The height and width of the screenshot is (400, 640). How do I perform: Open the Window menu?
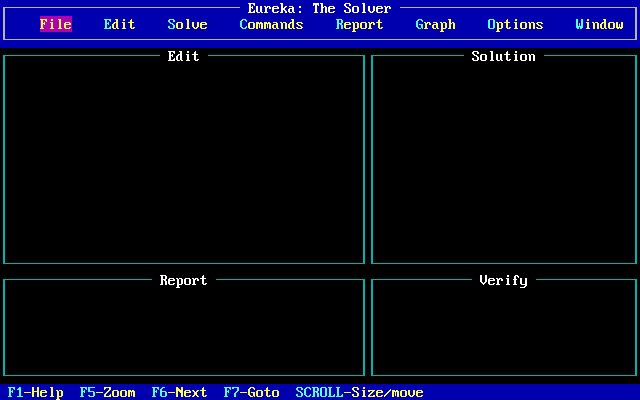pyautogui.click(x=599, y=24)
